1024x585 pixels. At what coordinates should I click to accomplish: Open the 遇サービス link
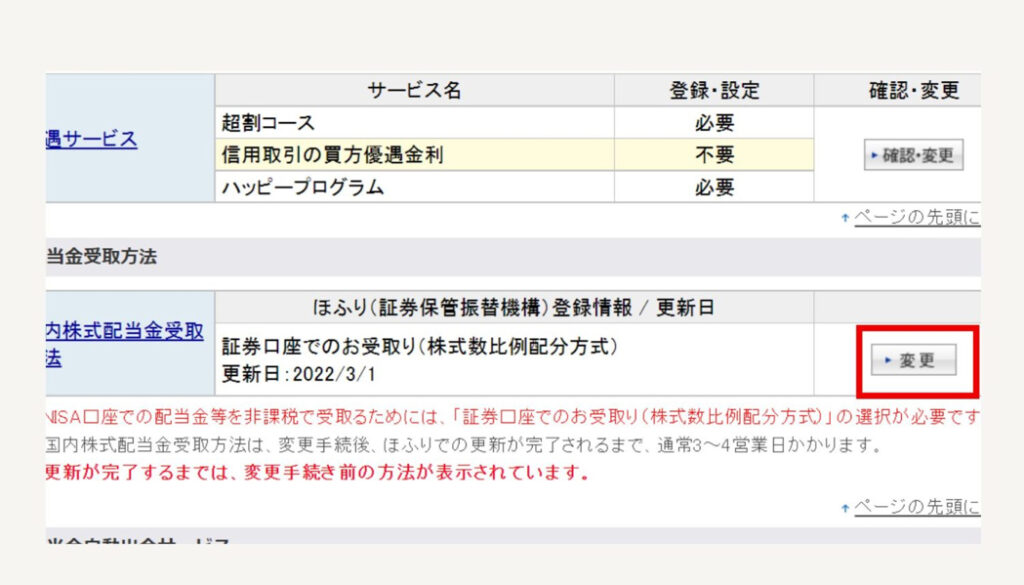pyautogui.click(x=91, y=139)
